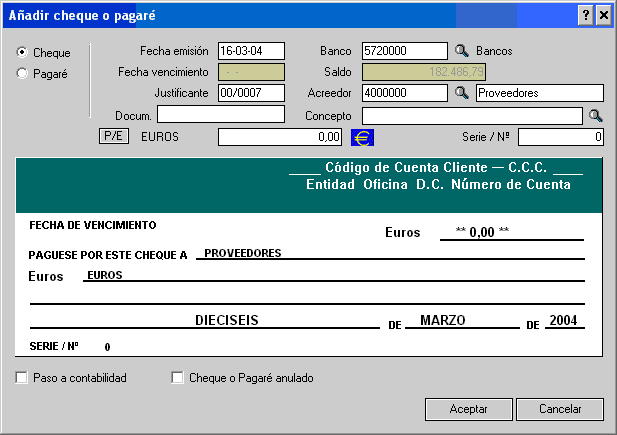Enable the Paso a contabilidad checkbox
The height and width of the screenshot is (435, 617).
[x=22, y=378]
